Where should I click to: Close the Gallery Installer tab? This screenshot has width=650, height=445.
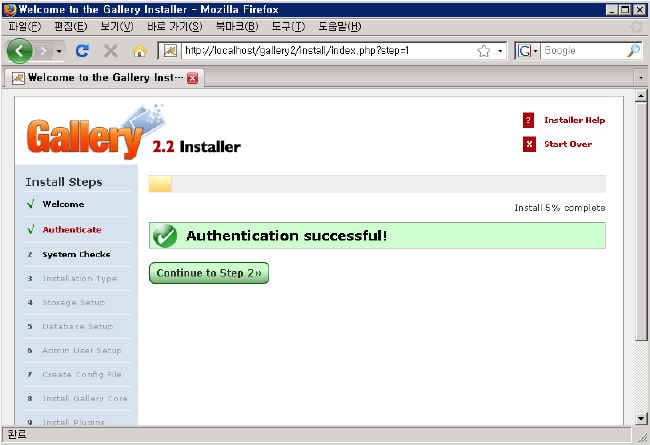193,77
